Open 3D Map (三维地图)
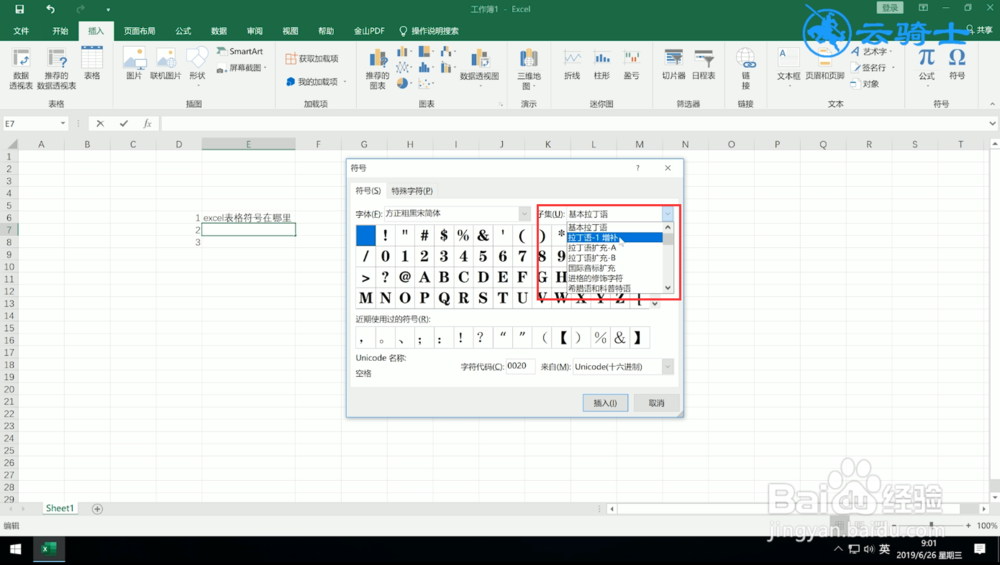 [529, 69]
